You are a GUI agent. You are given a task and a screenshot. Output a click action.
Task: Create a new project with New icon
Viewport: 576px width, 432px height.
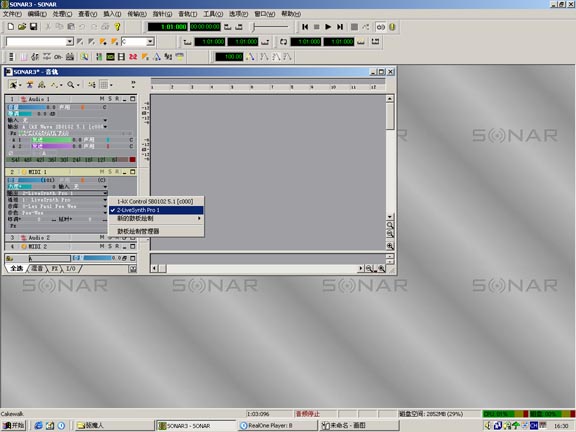click(11, 26)
